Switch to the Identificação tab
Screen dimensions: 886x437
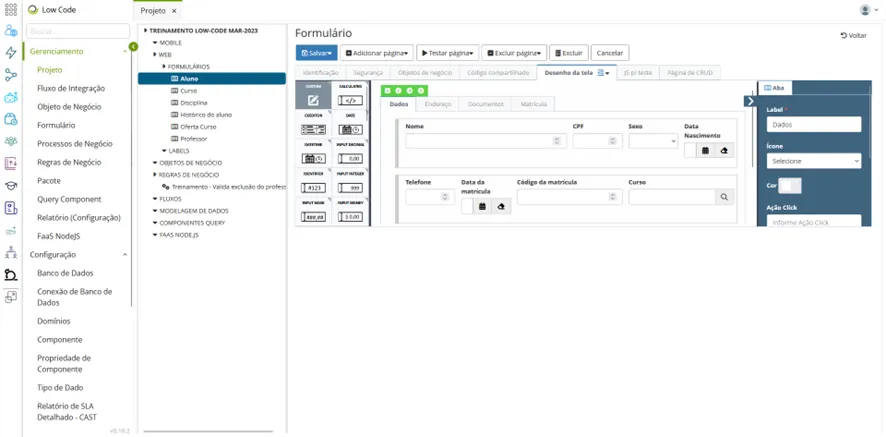(320, 73)
